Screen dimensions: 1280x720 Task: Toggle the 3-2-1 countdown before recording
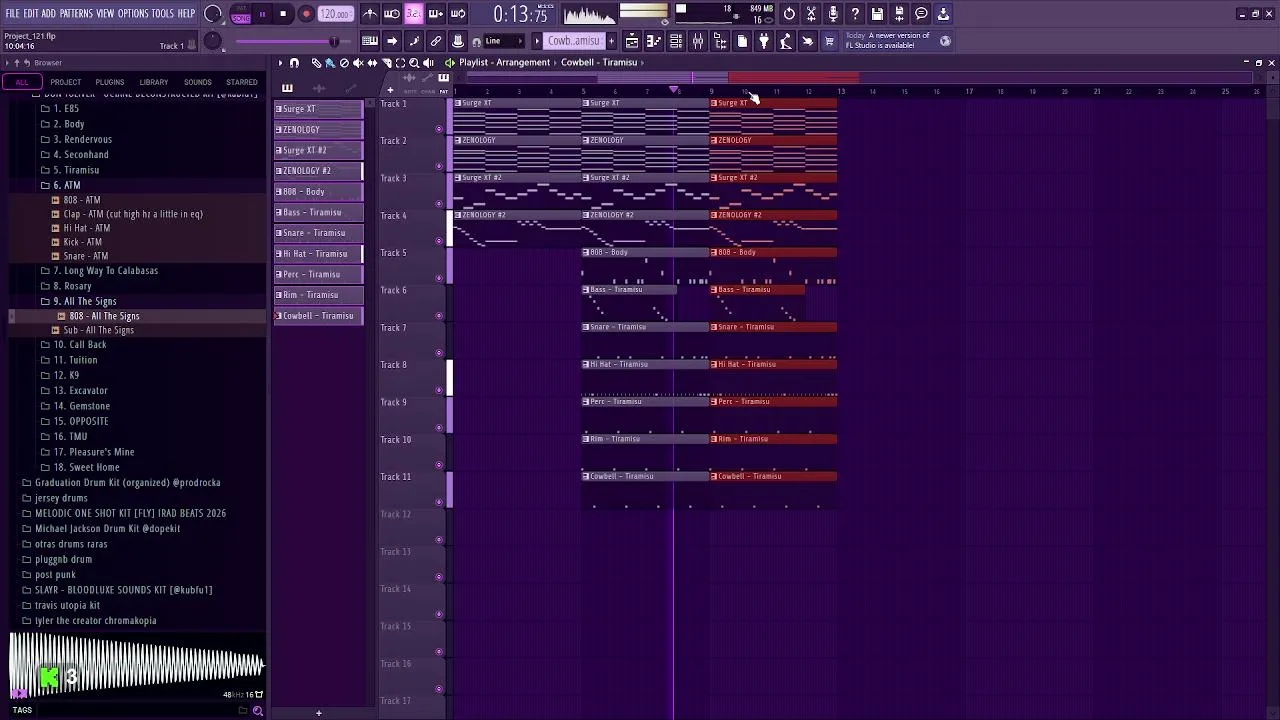pyautogui.click(x=414, y=14)
